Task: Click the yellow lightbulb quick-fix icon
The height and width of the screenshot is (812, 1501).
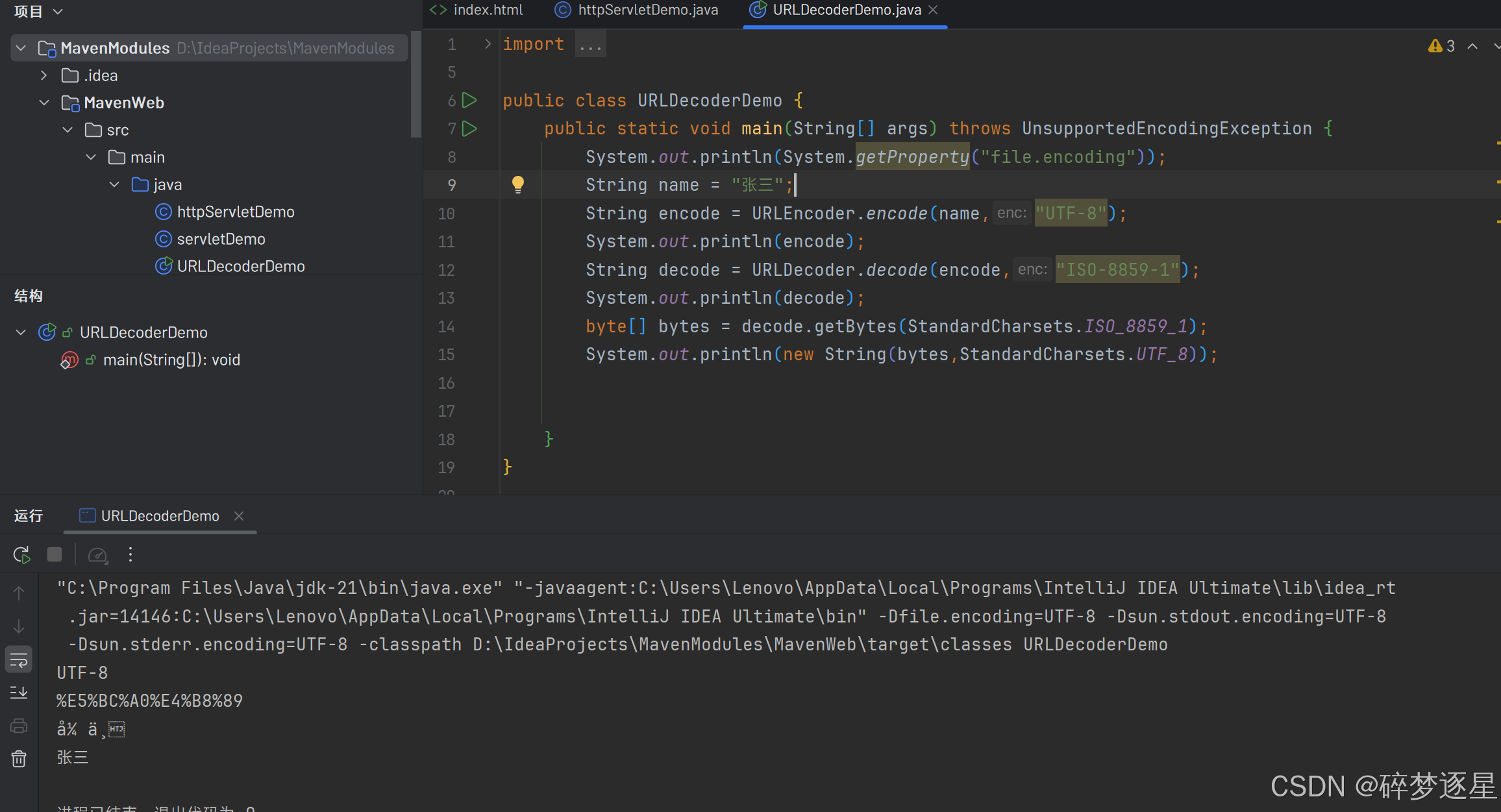Action: [x=517, y=185]
